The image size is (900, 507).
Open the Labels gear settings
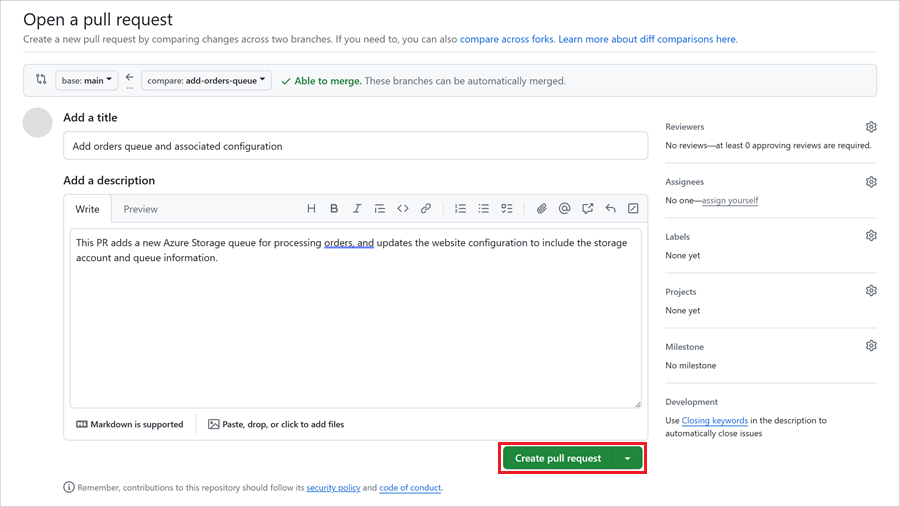click(x=871, y=235)
